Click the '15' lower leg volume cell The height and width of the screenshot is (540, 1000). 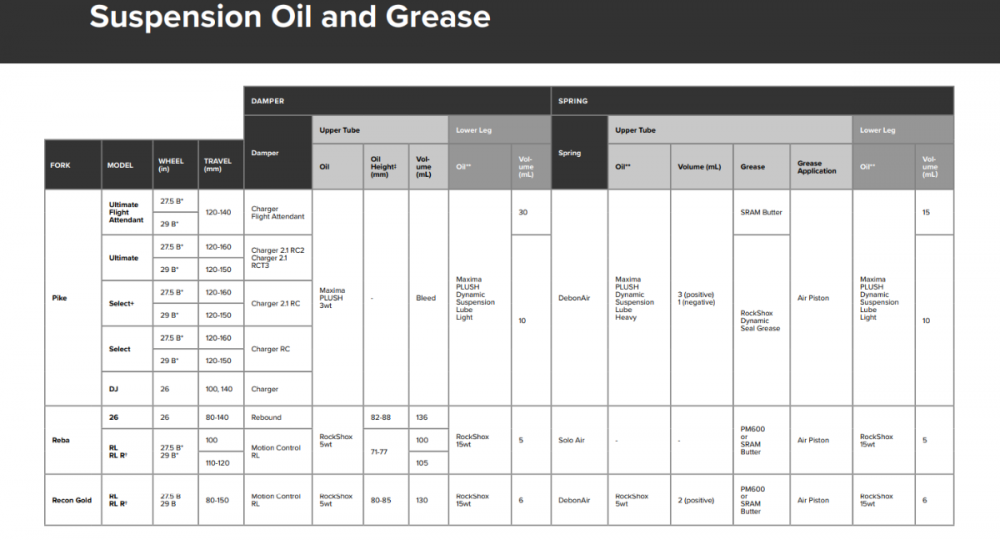[934, 212]
